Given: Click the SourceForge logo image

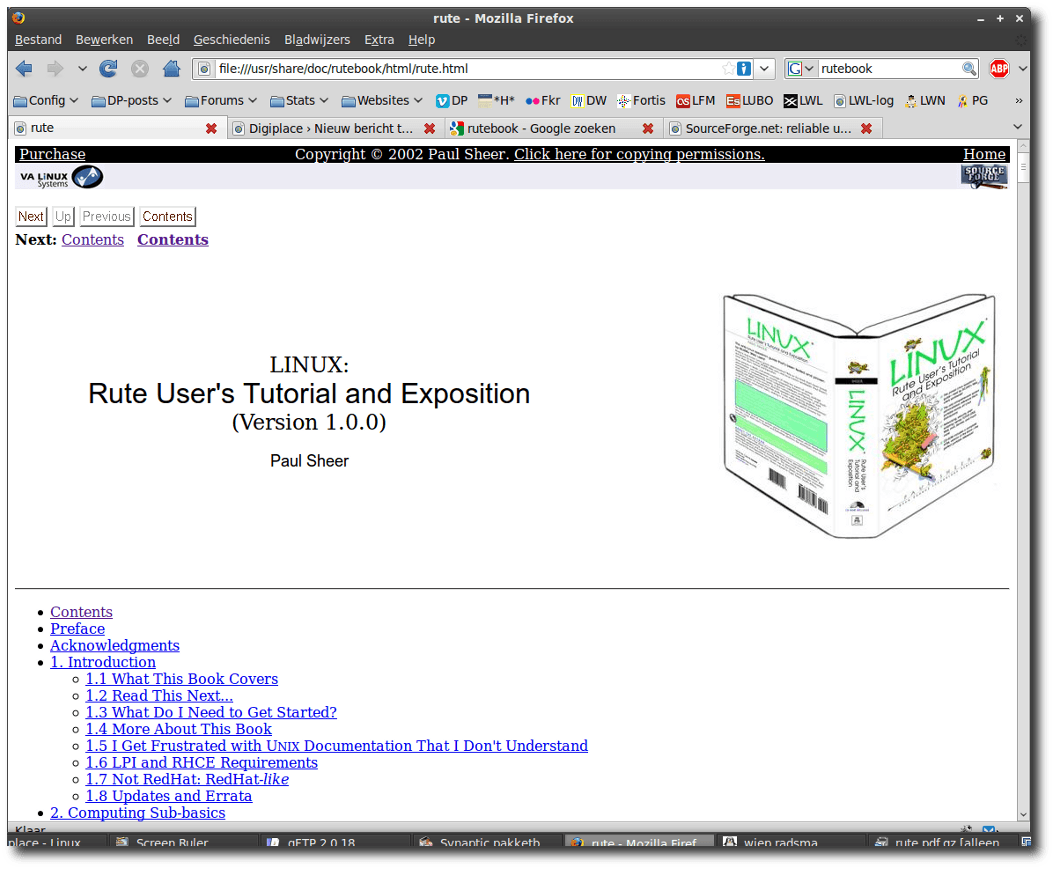Looking at the screenshot, I should (x=985, y=177).
